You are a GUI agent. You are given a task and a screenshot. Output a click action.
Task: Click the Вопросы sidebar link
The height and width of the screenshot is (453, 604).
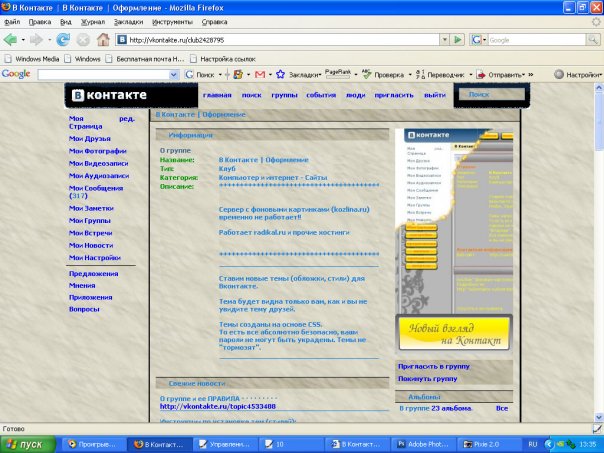point(84,309)
